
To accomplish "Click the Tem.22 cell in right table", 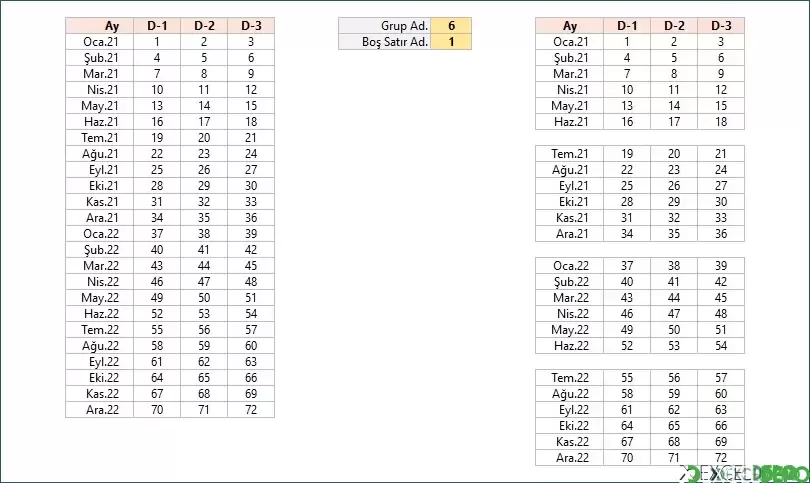I will [x=569, y=378].
